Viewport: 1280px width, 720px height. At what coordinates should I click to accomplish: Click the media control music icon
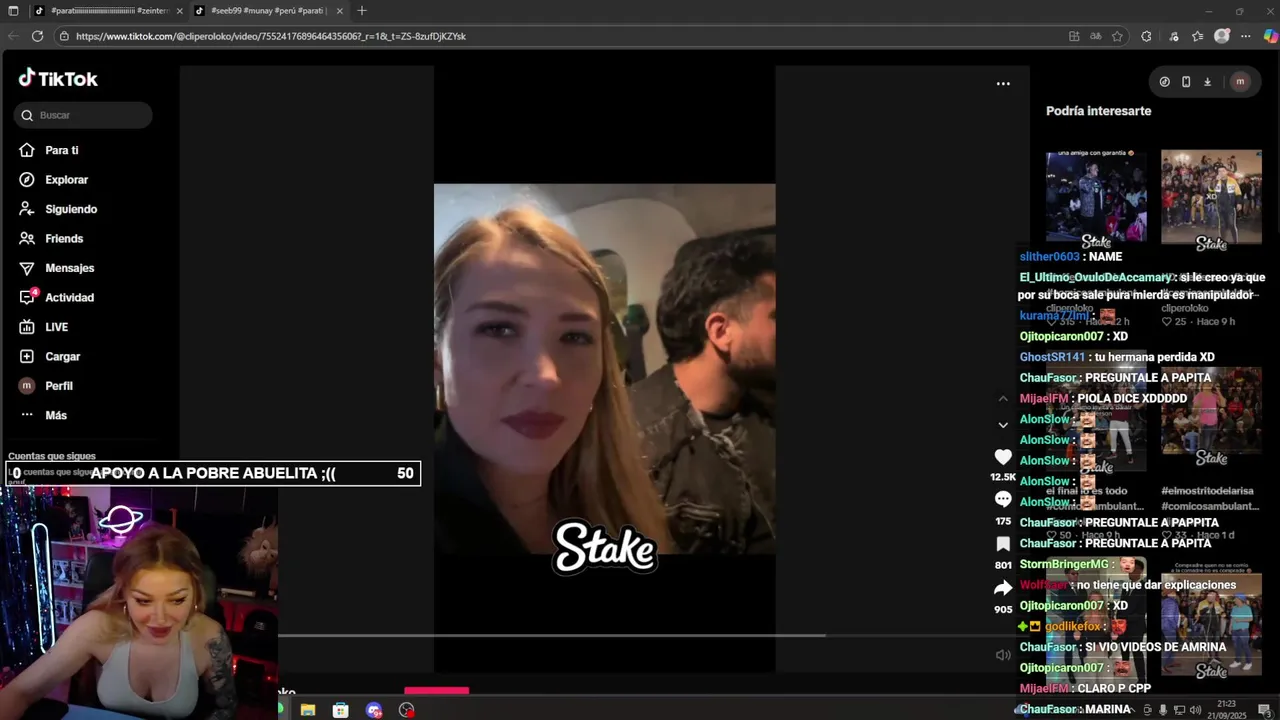[1172, 36]
